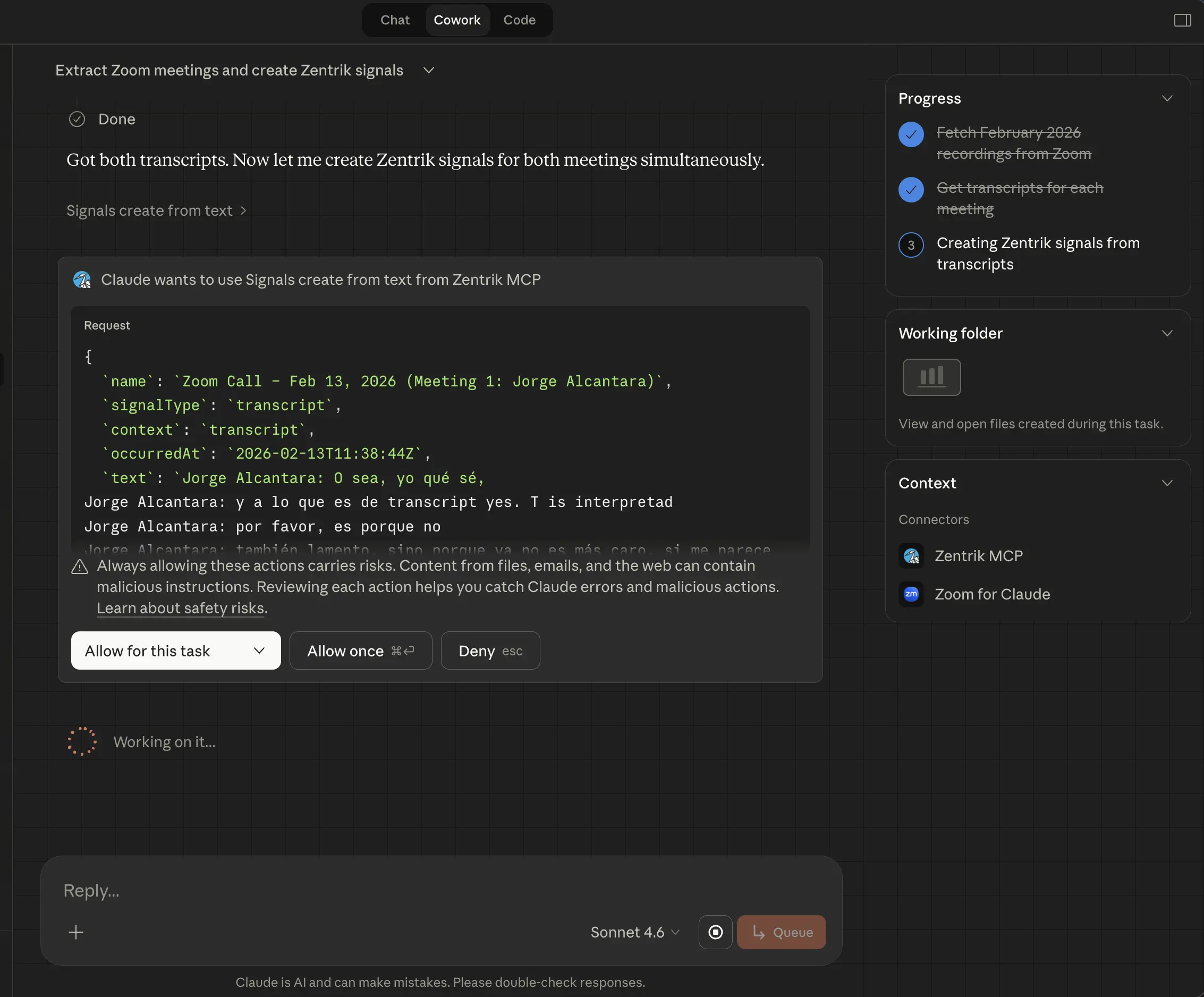
Task: Toggle Get transcripts for each meeting checkmark
Action: (x=911, y=190)
